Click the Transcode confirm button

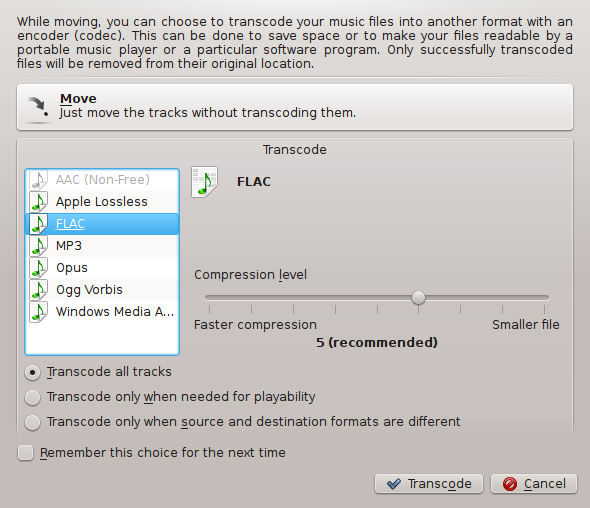pyautogui.click(x=429, y=484)
